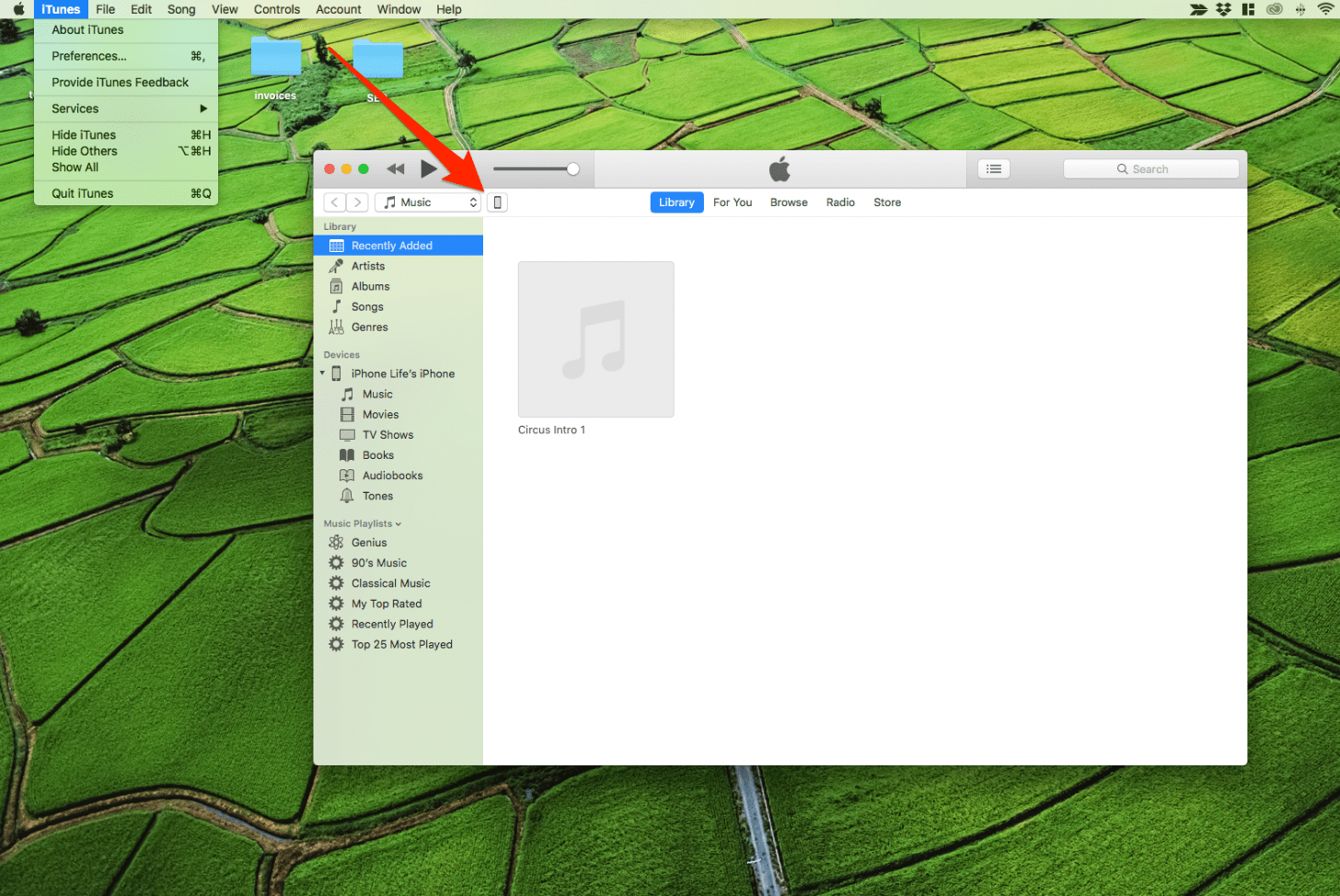Select Tones under iPhone device
Screen dimensions: 1340x896
coord(377,496)
